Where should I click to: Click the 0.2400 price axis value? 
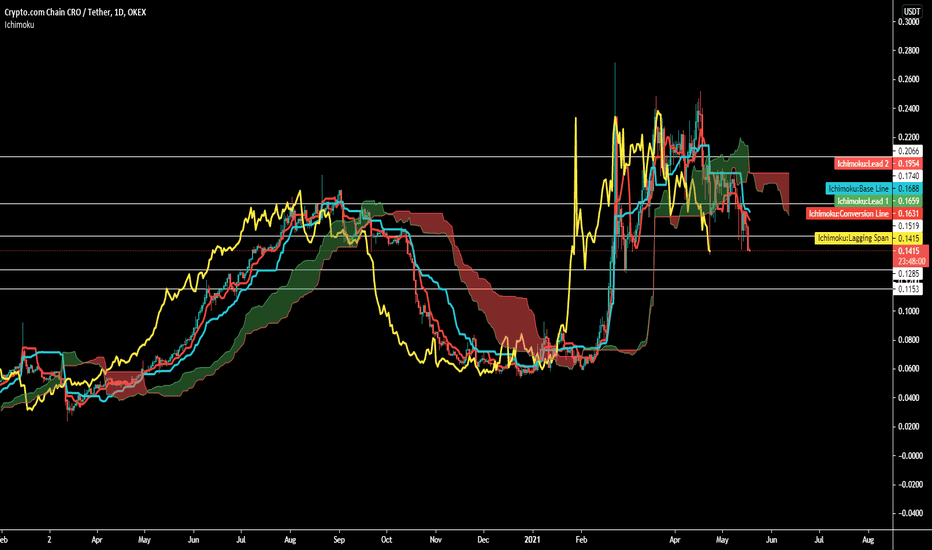[908, 109]
